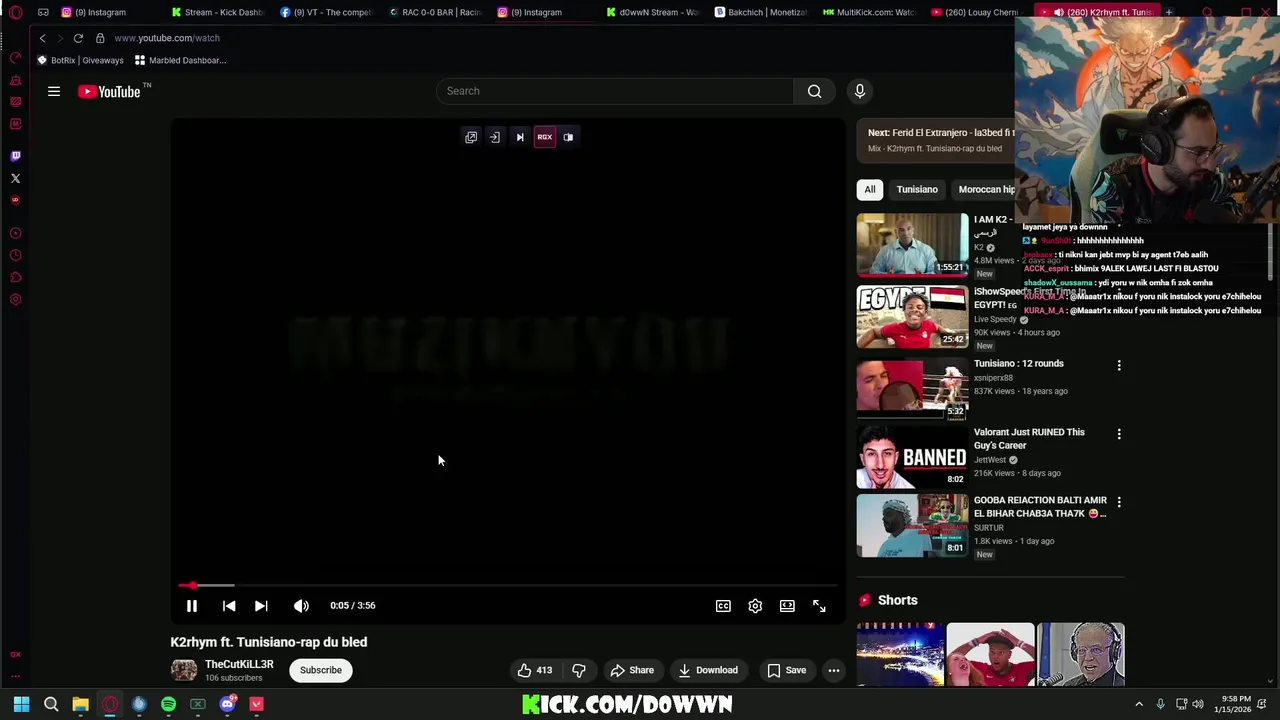
Task: Save the video to a playlist
Action: click(786, 670)
